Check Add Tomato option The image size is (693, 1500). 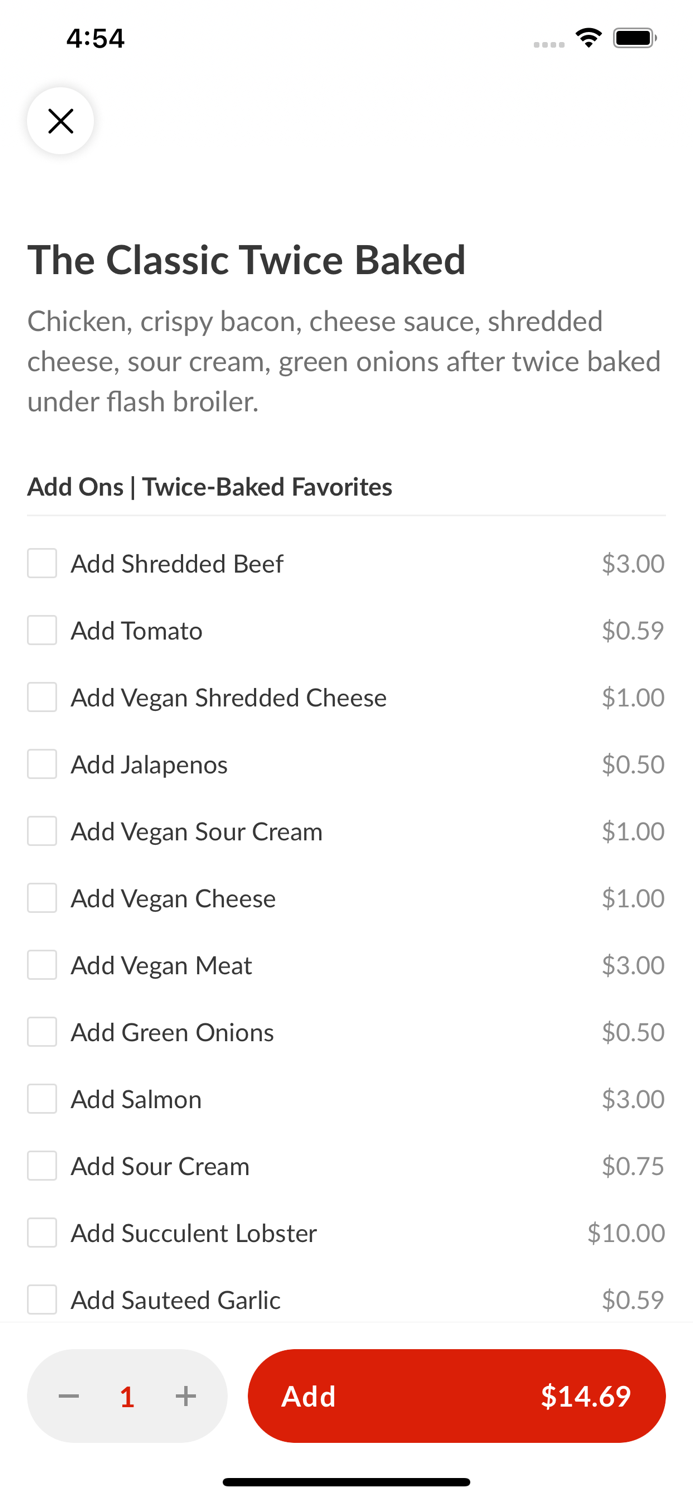coord(41,630)
